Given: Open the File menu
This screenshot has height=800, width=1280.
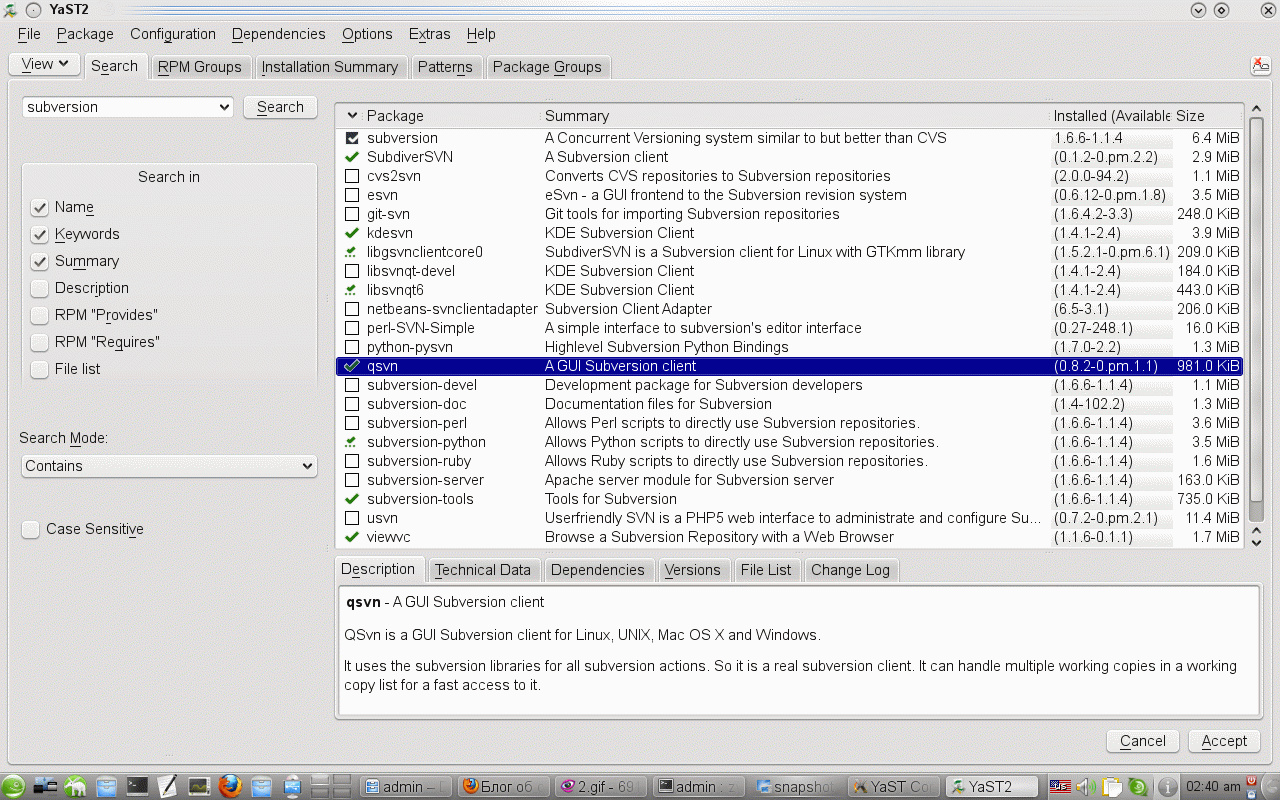Looking at the screenshot, I should pos(29,34).
